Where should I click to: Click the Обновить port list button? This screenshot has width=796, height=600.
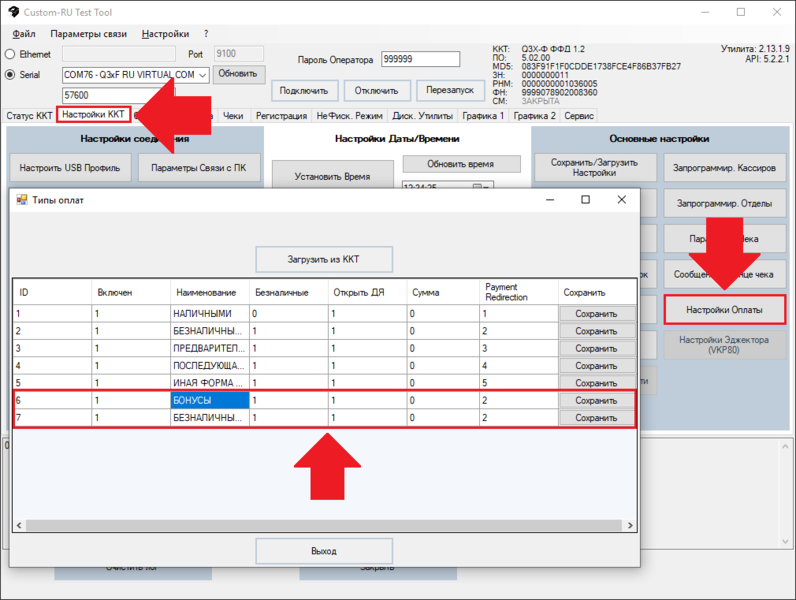click(238, 74)
